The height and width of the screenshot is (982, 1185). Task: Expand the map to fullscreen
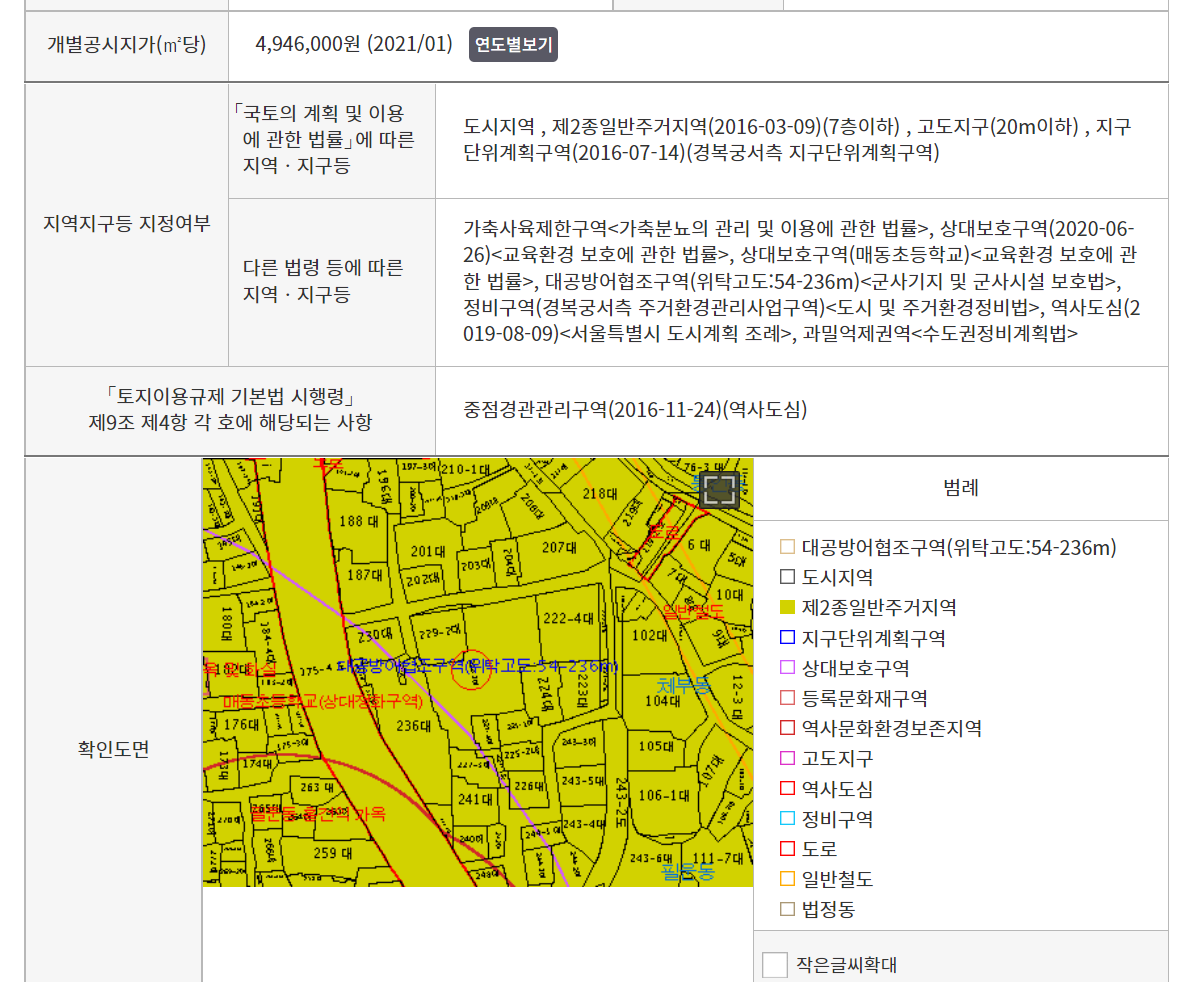[719, 490]
